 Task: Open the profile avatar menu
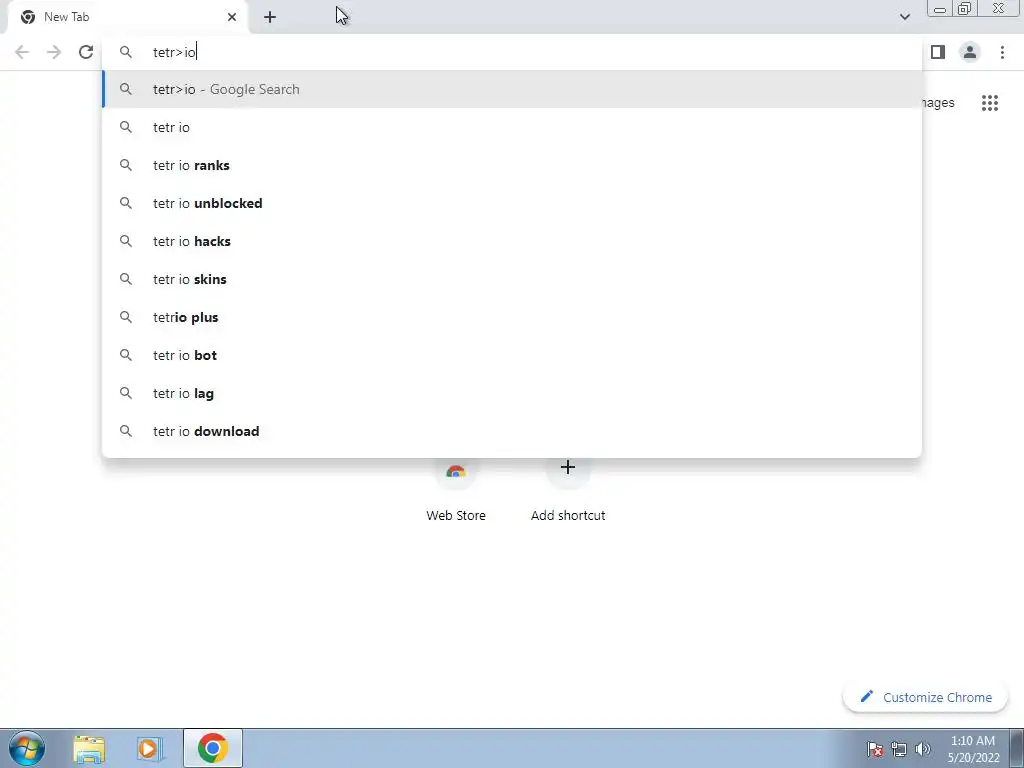tap(970, 52)
